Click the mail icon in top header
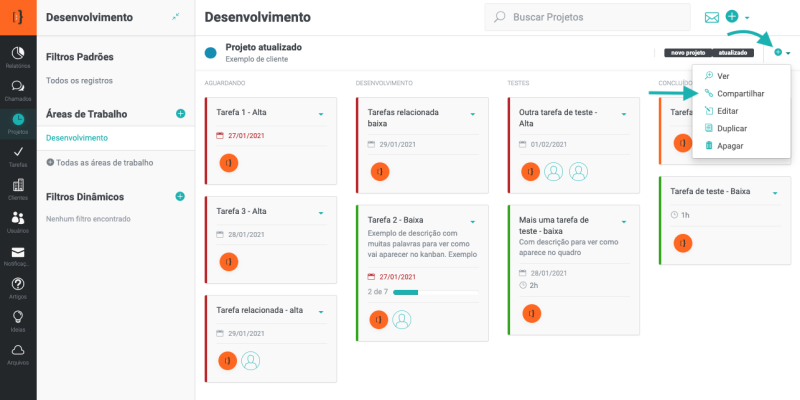 [712, 17]
